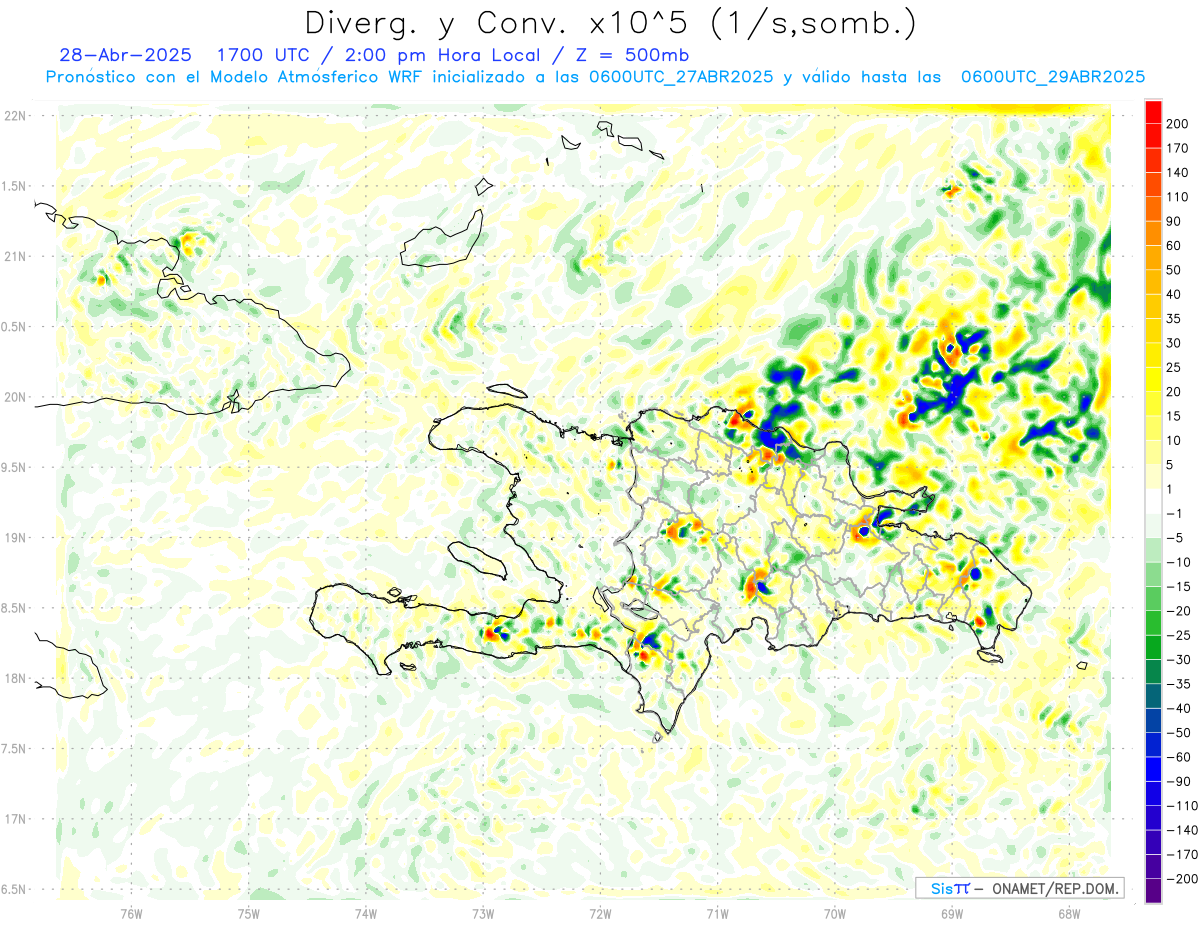Click the color scale value "200"
Viewport: 1200px width, 927px height.
pyautogui.click(x=1178, y=124)
